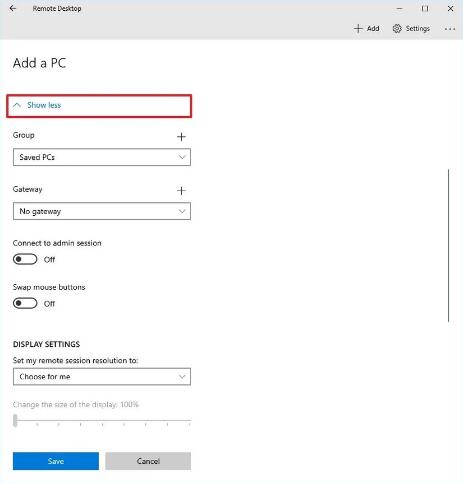Add a new group with plus icon
Image resolution: width=463 pixels, height=483 pixels.
(181, 137)
